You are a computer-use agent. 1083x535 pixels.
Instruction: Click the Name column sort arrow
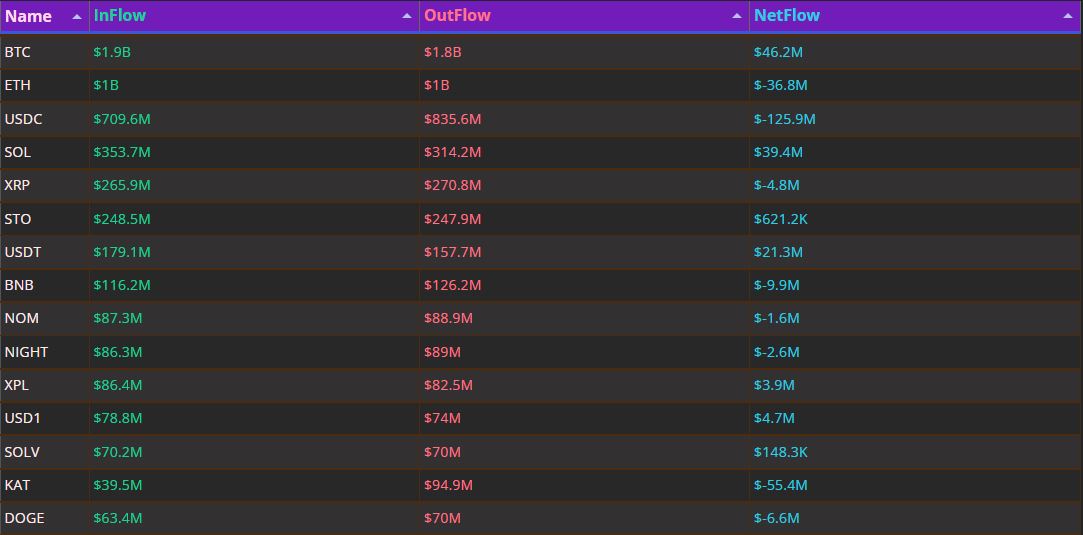[x=77, y=17]
